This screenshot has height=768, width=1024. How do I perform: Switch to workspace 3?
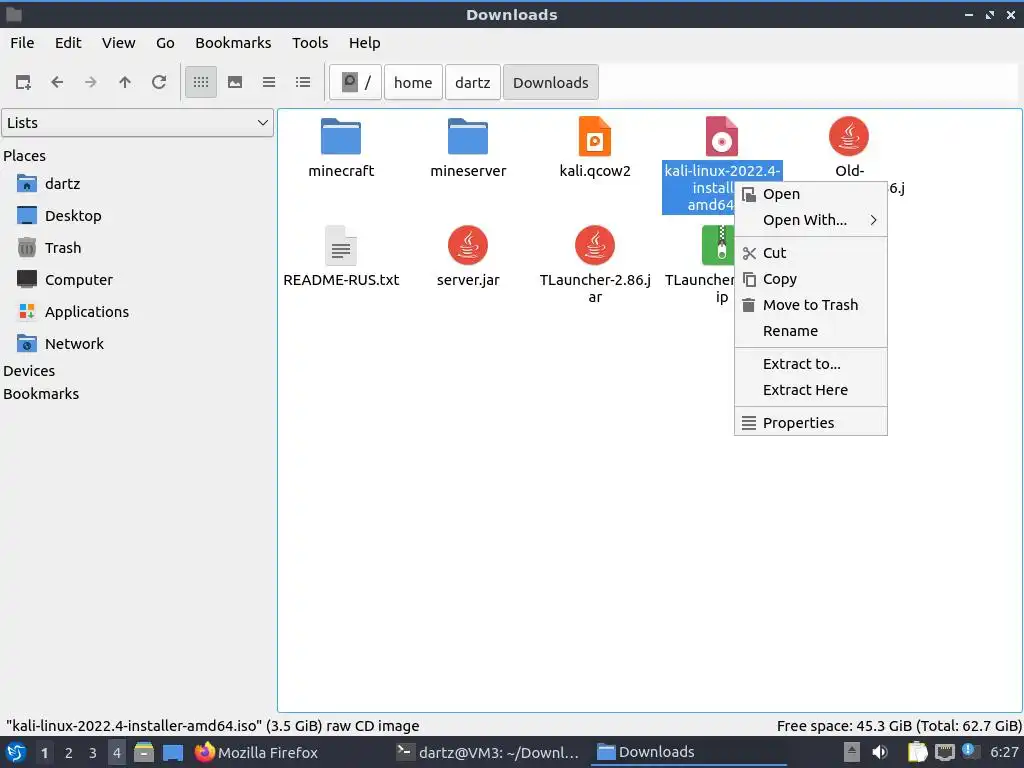pos(93,753)
